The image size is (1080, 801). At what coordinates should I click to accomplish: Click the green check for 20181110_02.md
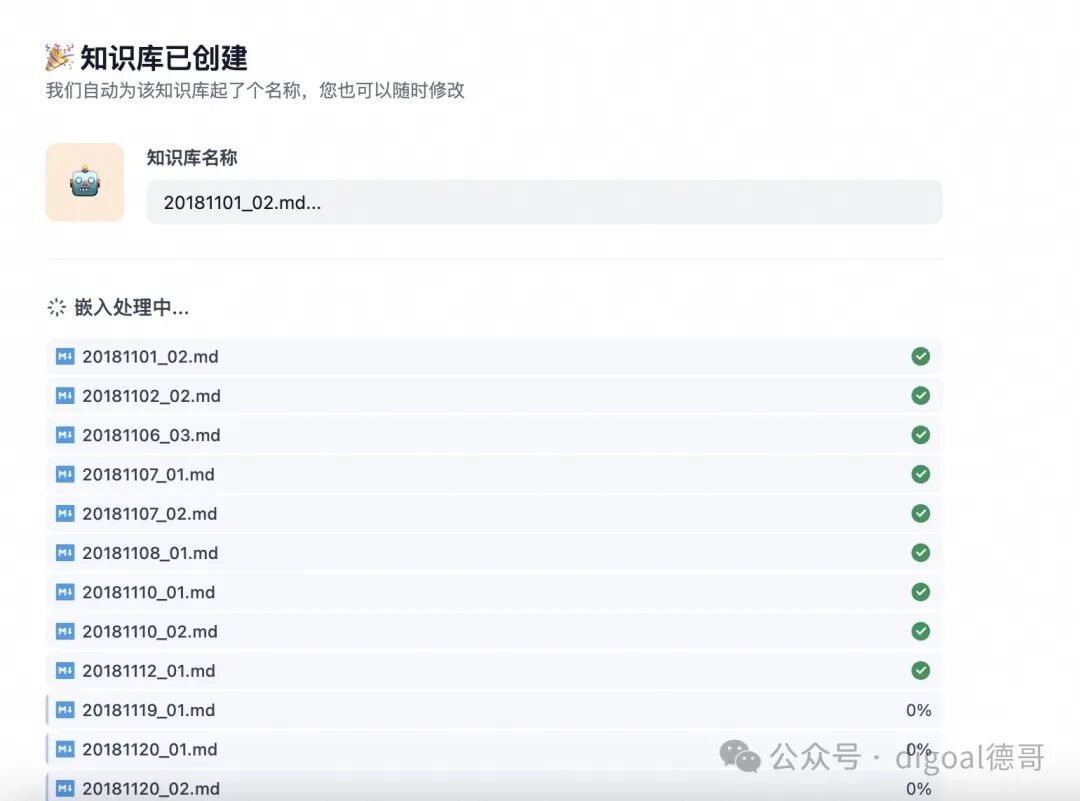coord(921,631)
